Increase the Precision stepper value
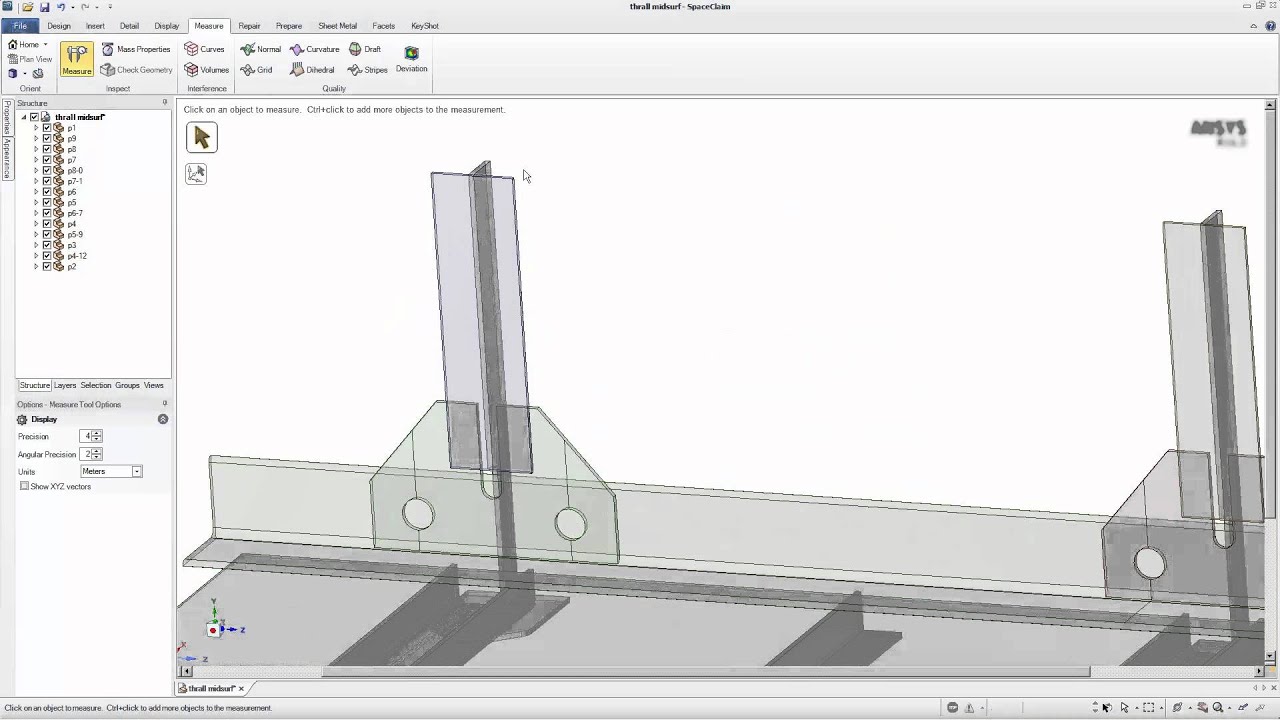Screen dimensions: 1280x720 pos(97,434)
